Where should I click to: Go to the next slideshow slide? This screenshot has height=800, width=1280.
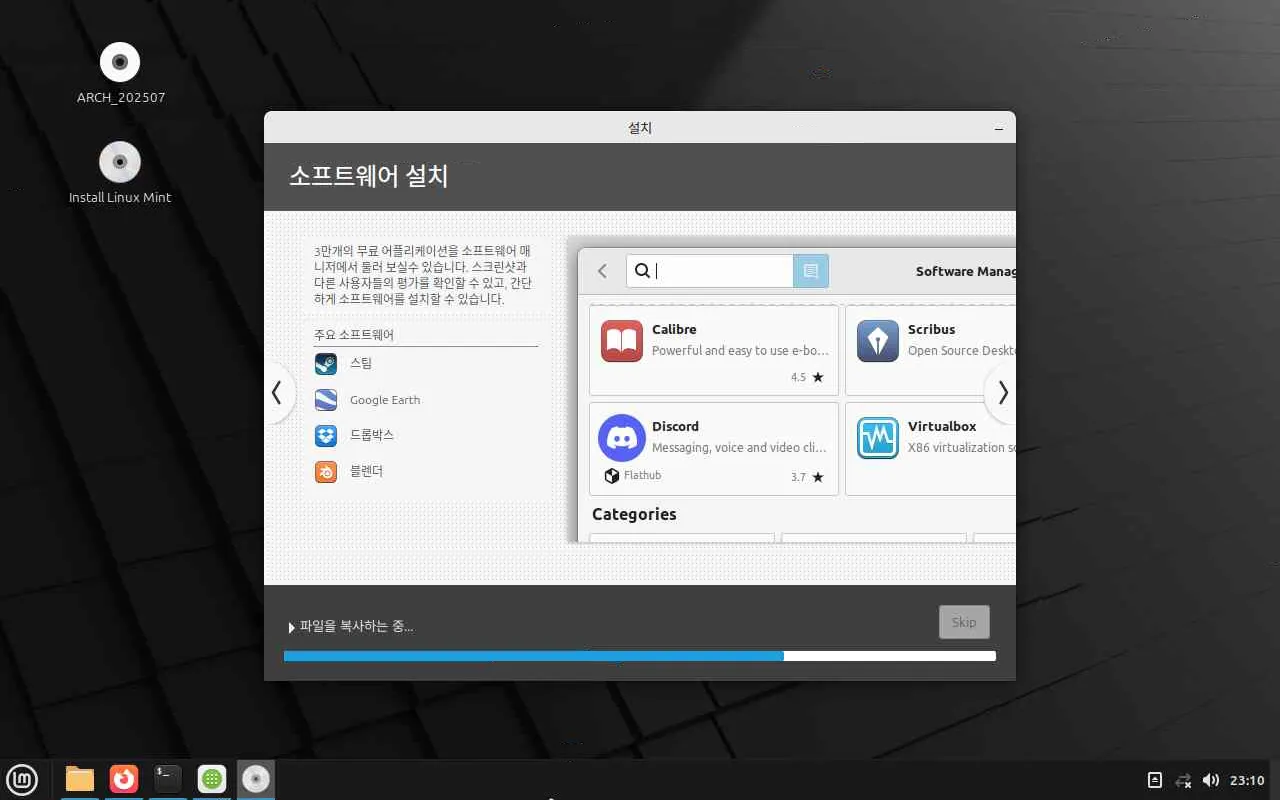pos(1002,393)
